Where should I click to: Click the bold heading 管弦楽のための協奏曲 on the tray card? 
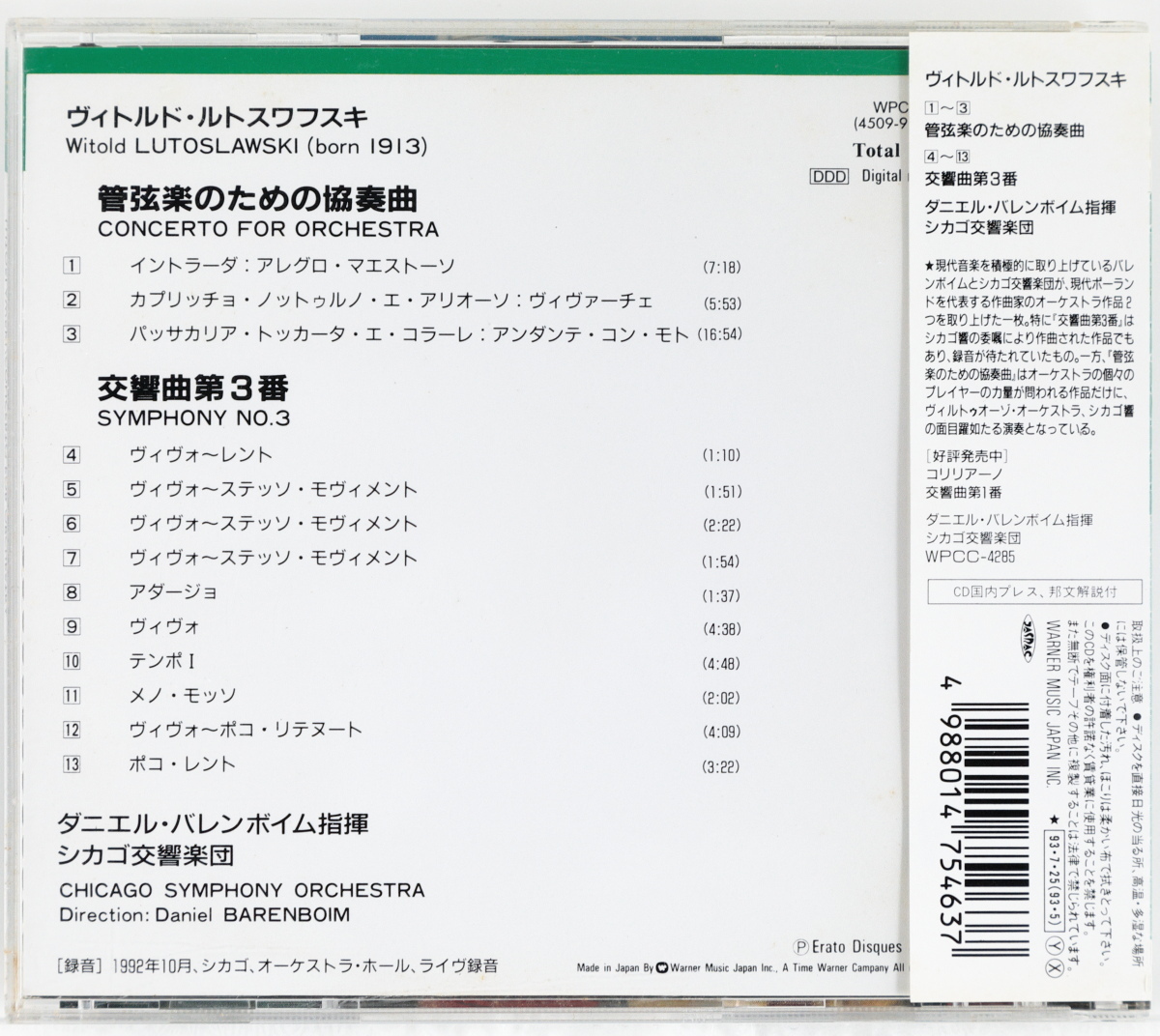257,199
